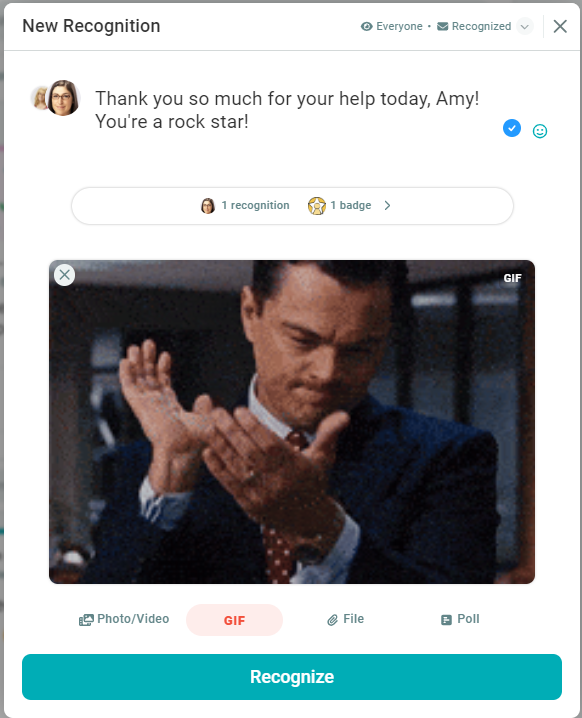Add a Poll to the post
This screenshot has width=582, height=718.
point(460,619)
